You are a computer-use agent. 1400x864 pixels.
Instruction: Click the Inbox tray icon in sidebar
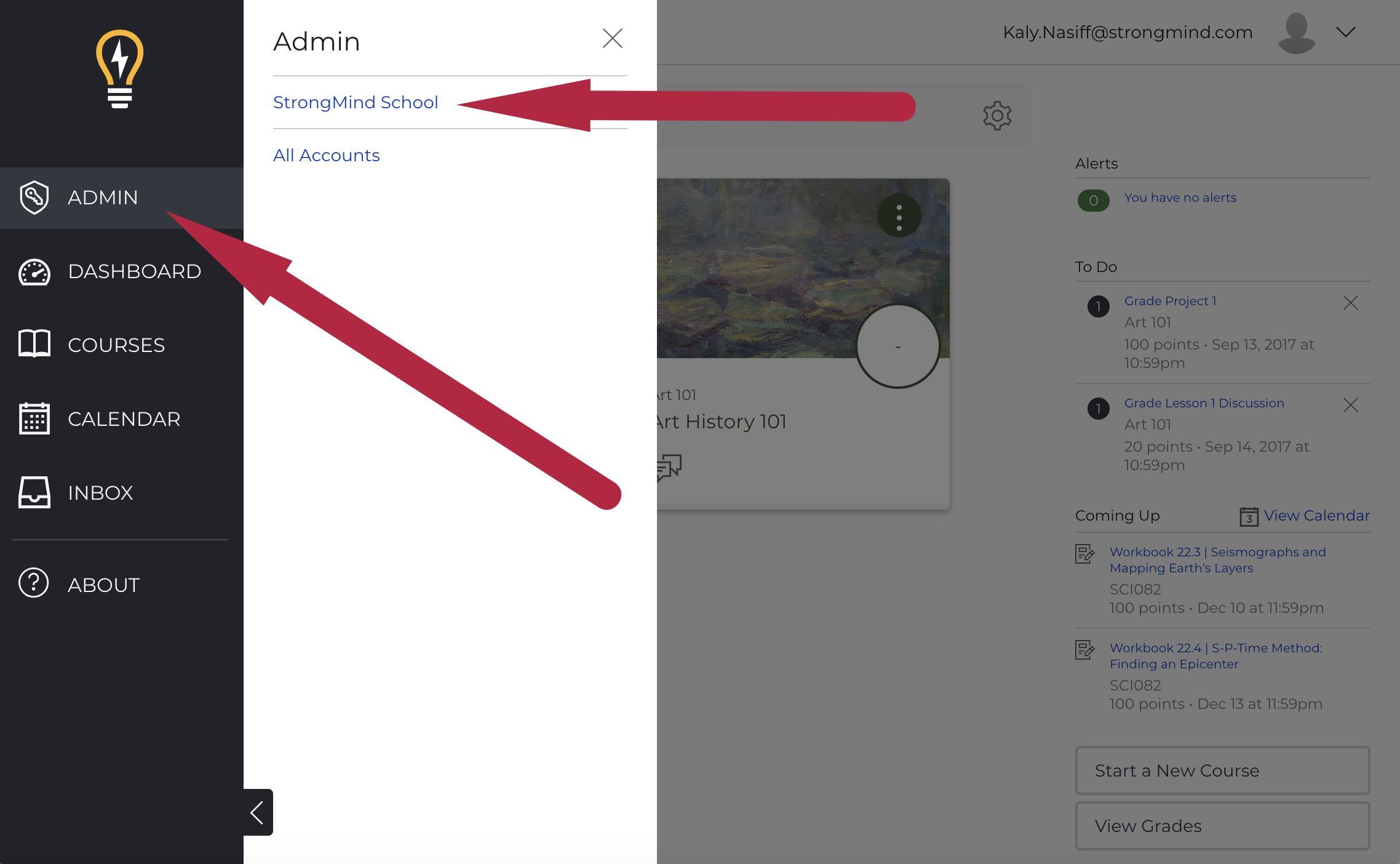coord(35,491)
